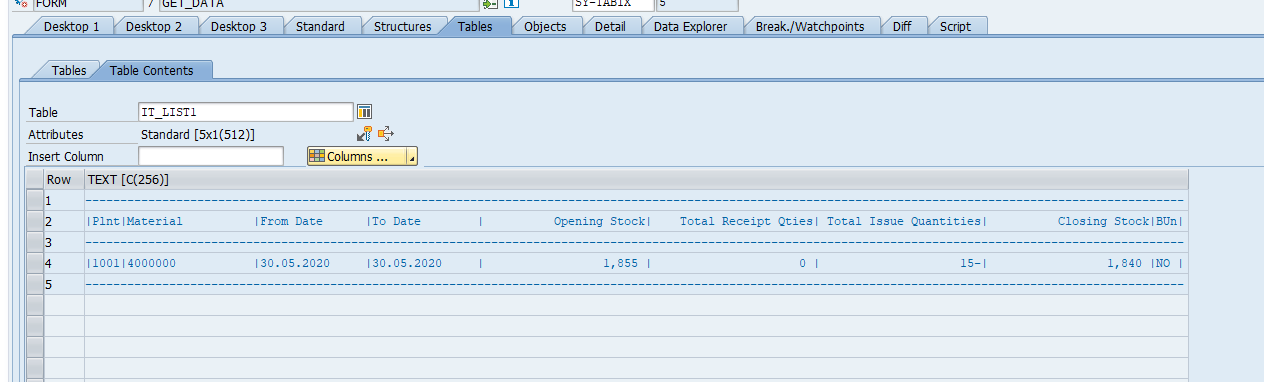Image resolution: width=1264 pixels, height=382 pixels.
Task: Select row 4 using its row selector
Action: coord(34,263)
